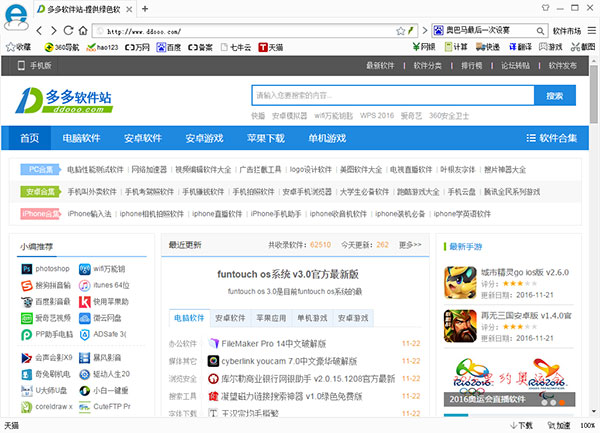This screenshot has width=600, height=433.
Task: Select 首页 in main navigation
Action: click(29, 138)
